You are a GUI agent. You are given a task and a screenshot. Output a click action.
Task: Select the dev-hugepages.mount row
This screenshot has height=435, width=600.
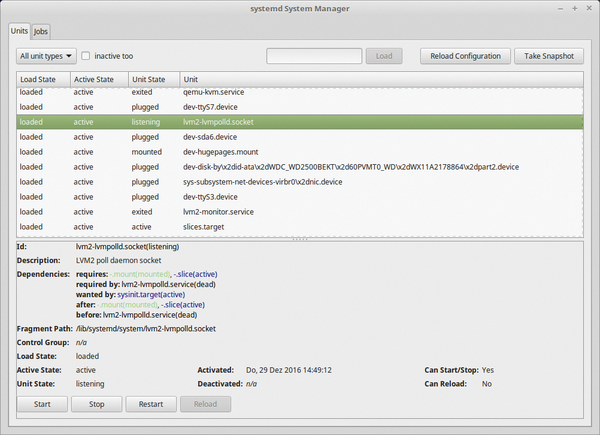tap(300, 152)
